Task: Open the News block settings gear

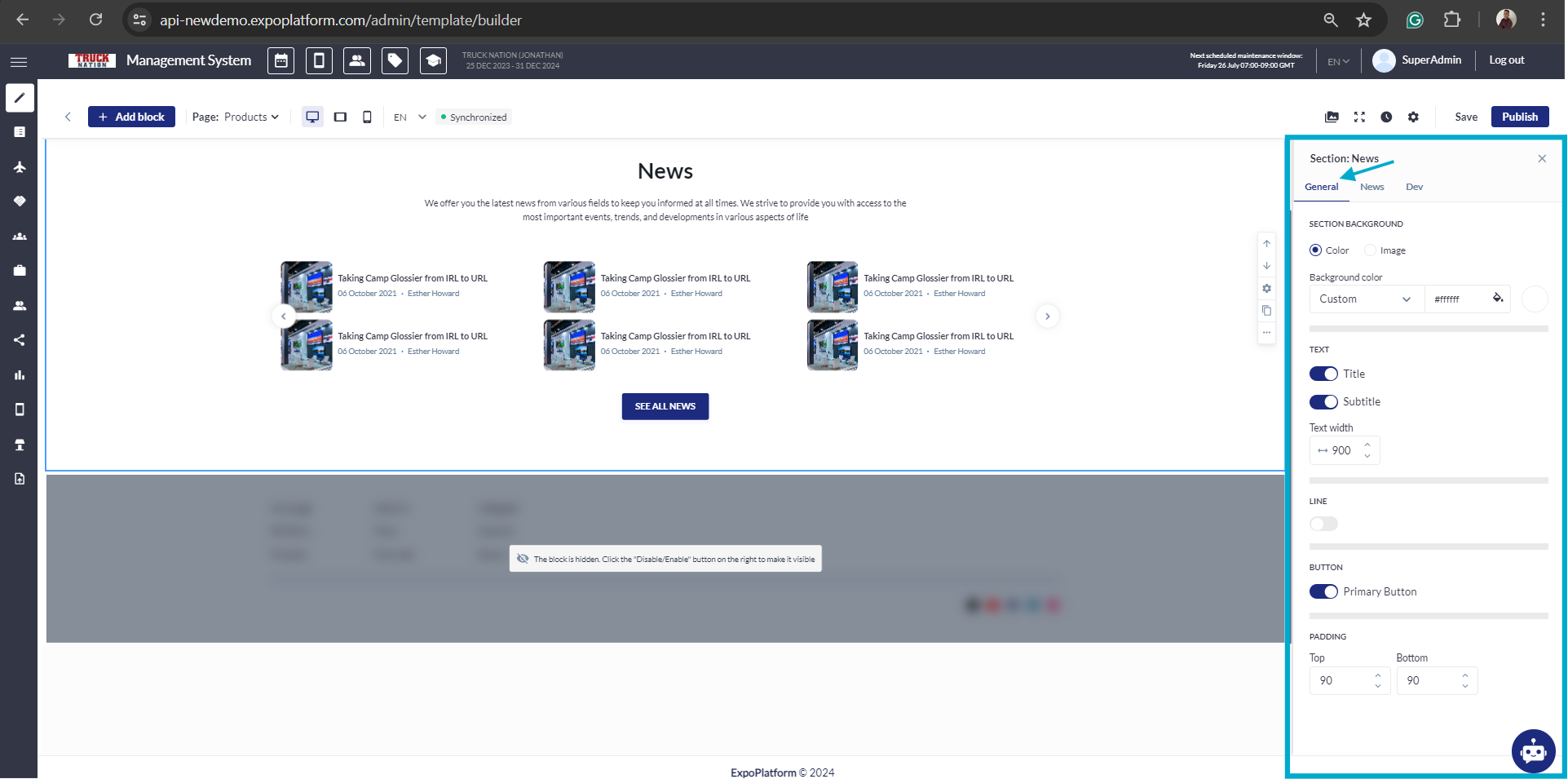Action: (1266, 289)
